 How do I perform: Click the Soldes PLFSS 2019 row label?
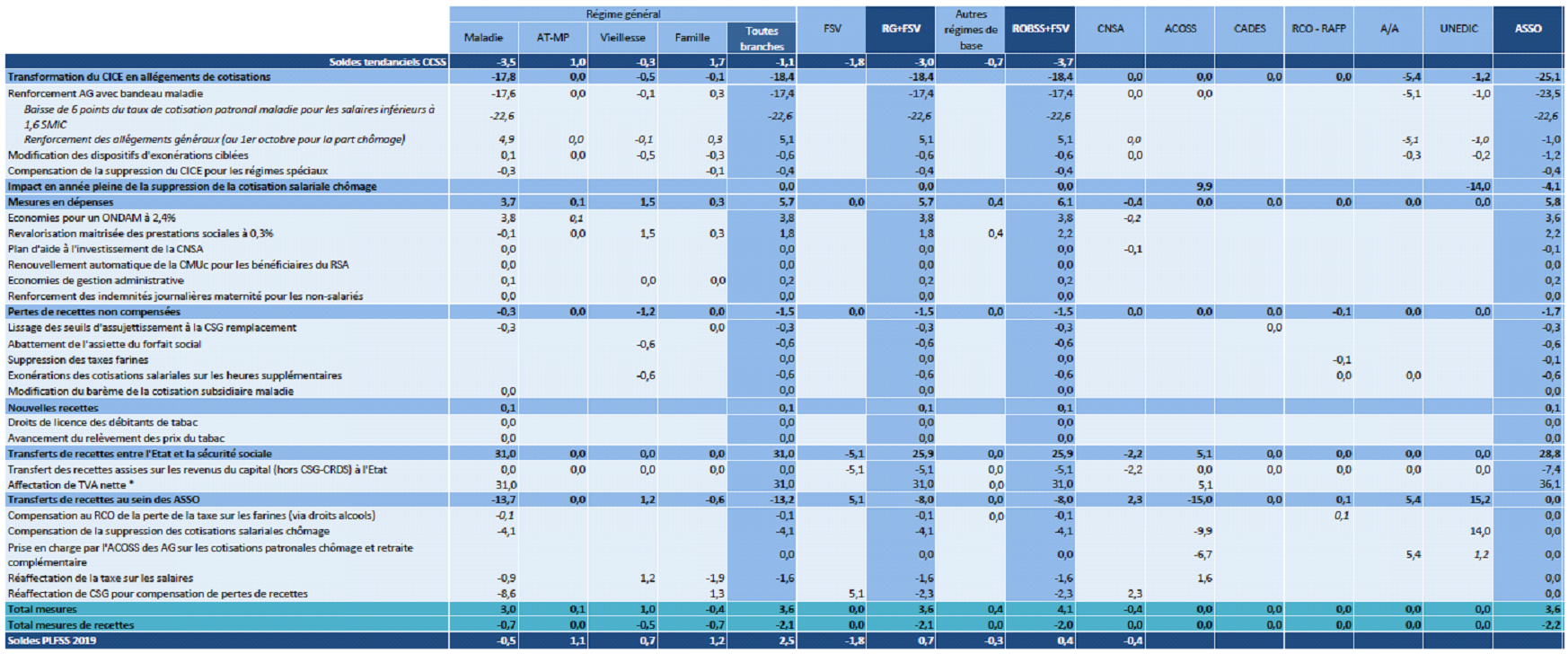pyautogui.click(x=52, y=641)
